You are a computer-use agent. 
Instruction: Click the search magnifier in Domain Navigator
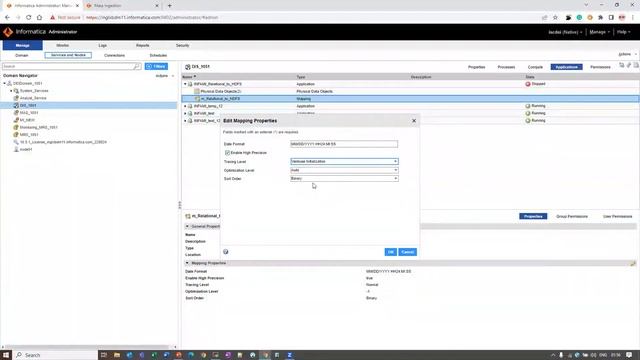click(x=137, y=66)
